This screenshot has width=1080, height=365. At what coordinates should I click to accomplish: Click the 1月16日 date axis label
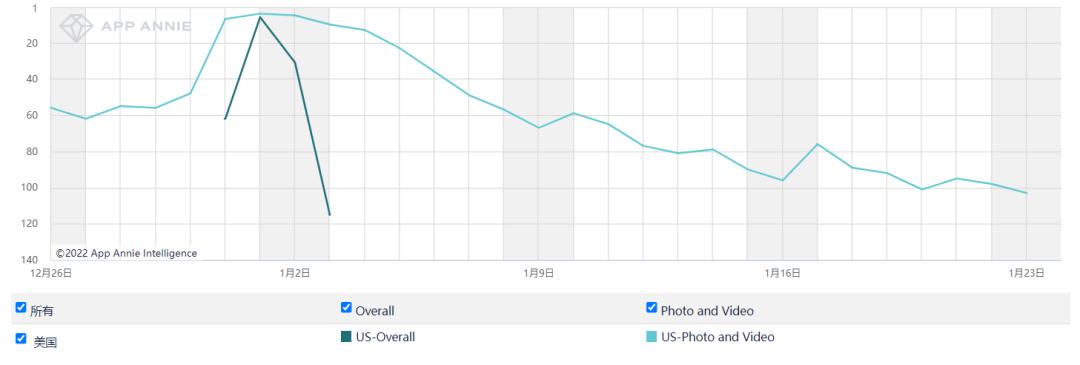click(x=782, y=273)
